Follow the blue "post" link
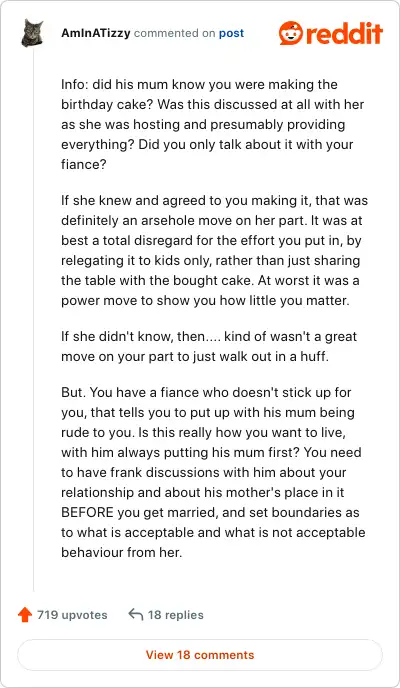400x688 pixels. click(231, 33)
